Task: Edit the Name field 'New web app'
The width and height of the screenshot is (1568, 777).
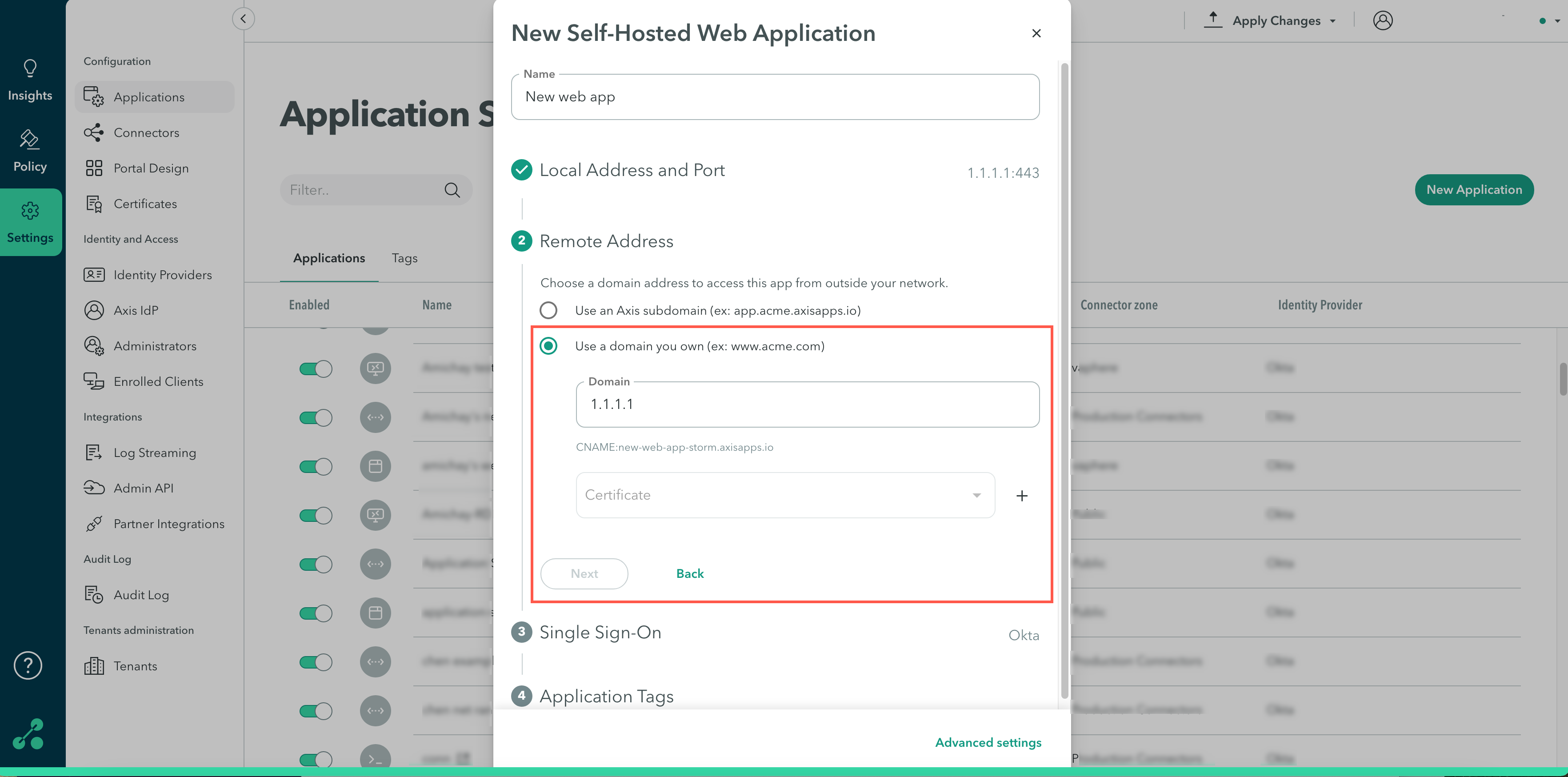Action: tap(775, 97)
